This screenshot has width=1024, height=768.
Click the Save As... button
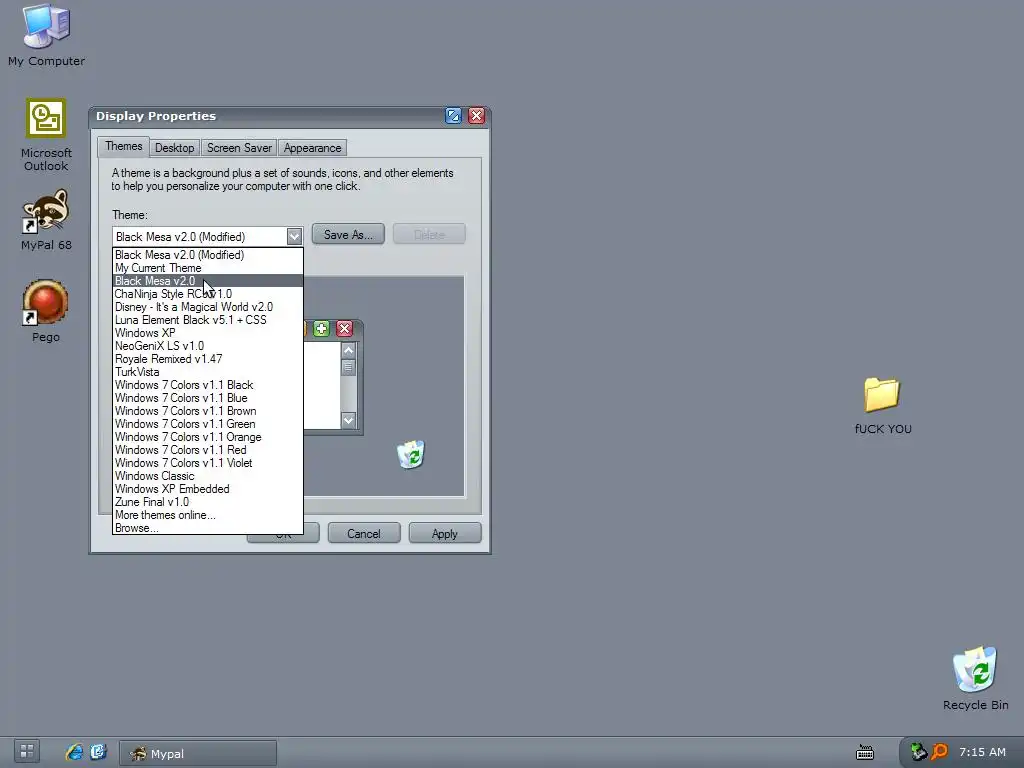(348, 234)
